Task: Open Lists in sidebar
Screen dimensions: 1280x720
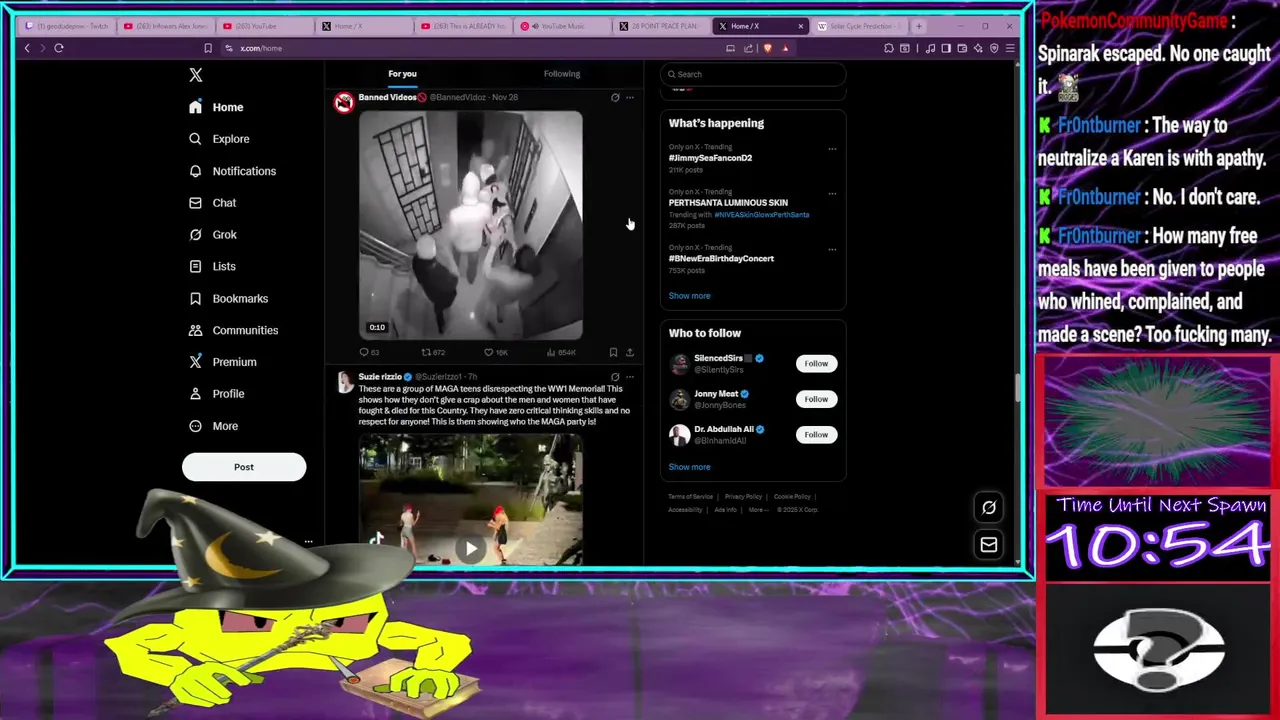Action: point(212,266)
